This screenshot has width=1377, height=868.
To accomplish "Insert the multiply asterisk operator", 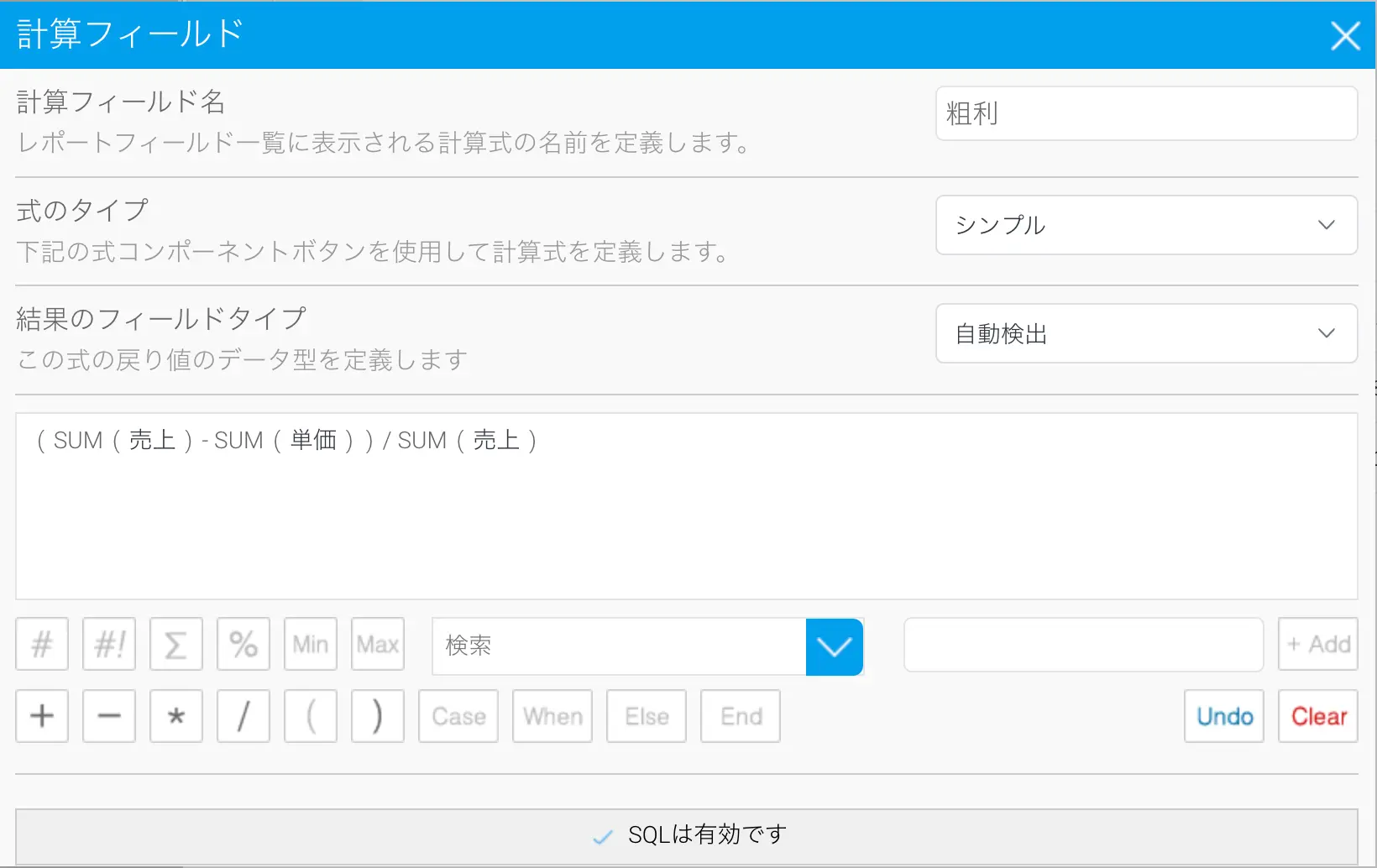I will [x=176, y=716].
